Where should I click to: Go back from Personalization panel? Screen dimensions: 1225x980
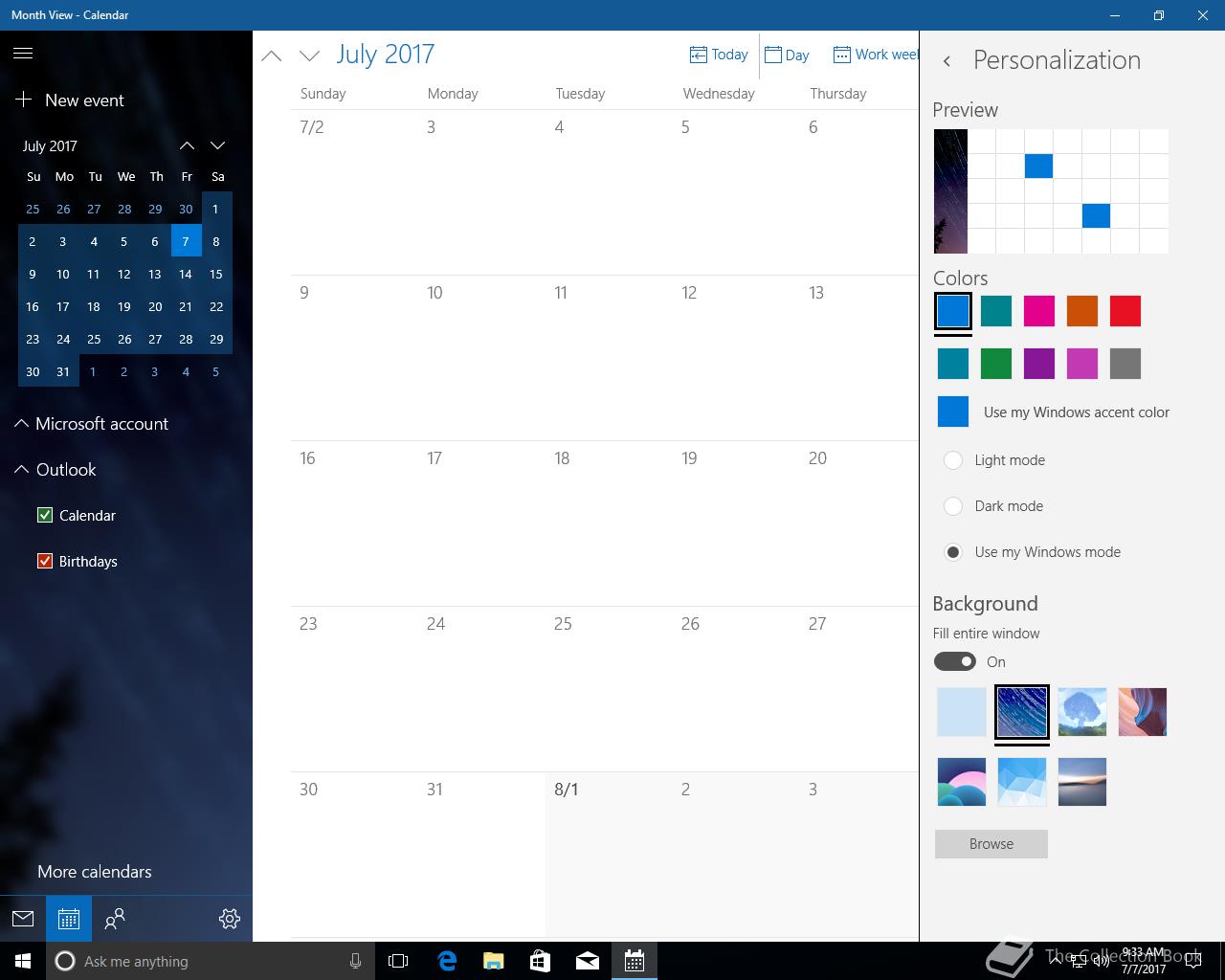(x=947, y=61)
